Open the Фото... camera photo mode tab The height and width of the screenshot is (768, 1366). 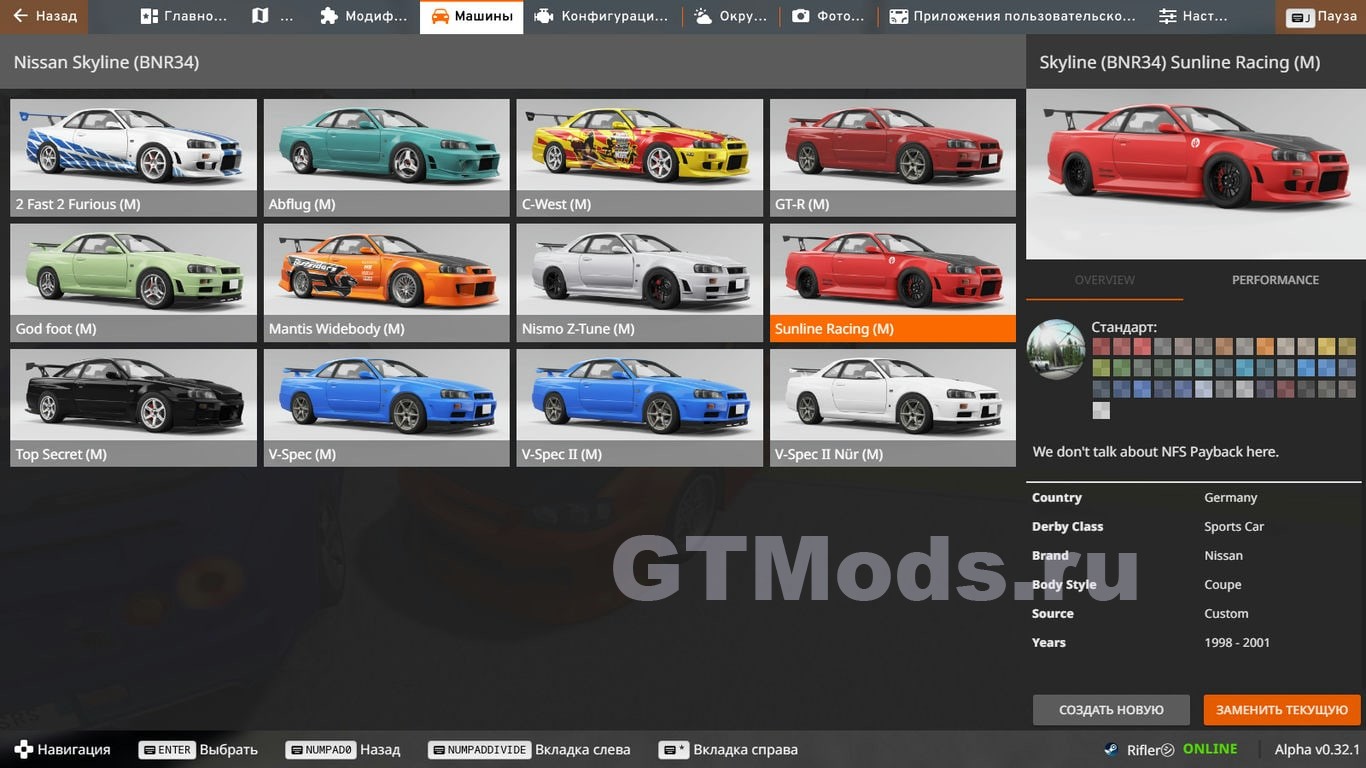pos(827,16)
